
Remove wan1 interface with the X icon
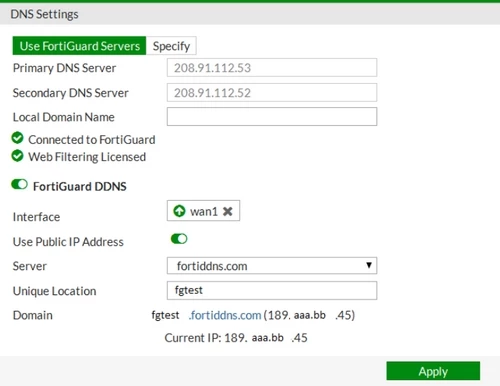click(x=228, y=211)
